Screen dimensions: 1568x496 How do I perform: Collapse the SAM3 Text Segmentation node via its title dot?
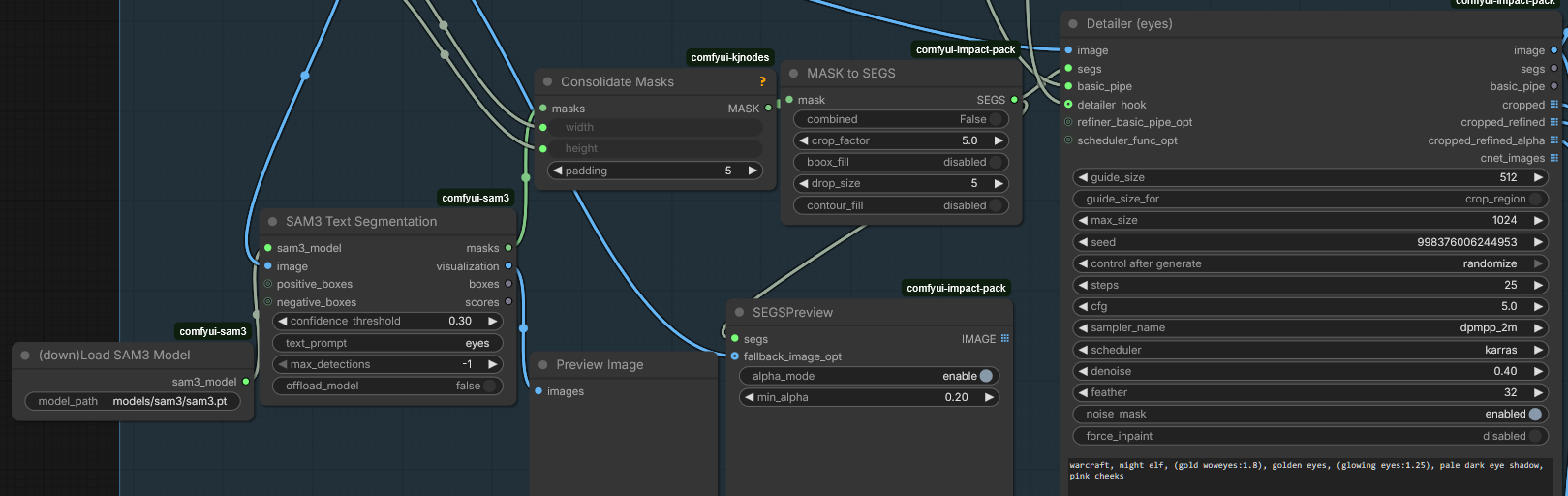pyautogui.click(x=273, y=222)
